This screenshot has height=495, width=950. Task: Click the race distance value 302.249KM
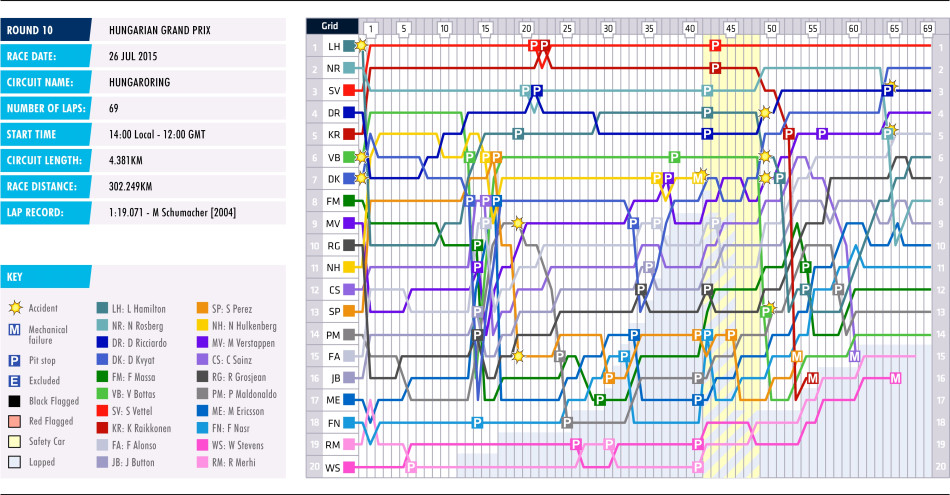pos(130,187)
